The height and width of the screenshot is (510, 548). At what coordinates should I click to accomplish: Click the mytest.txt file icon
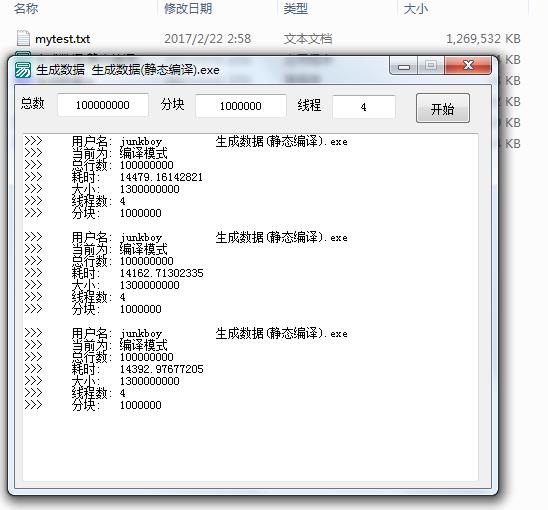coord(23,38)
